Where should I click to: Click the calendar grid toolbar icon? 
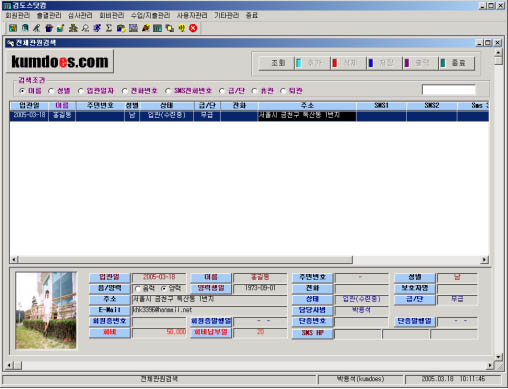tap(133, 28)
